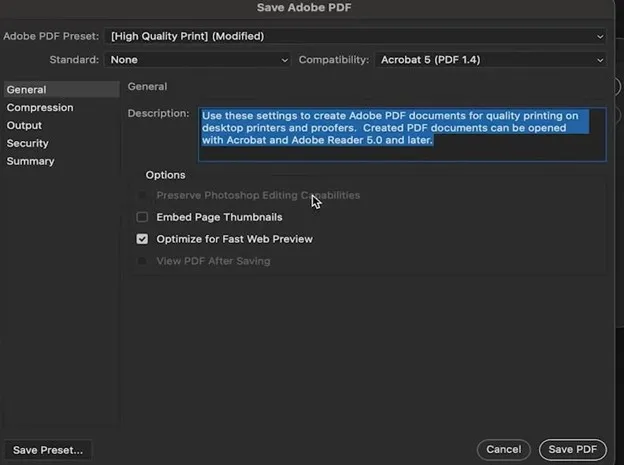Open the Compatibility dropdown Acrobat 5 (PDF 1.4)
Image resolution: width=624 pixels, height=465 pixels.
490,60
